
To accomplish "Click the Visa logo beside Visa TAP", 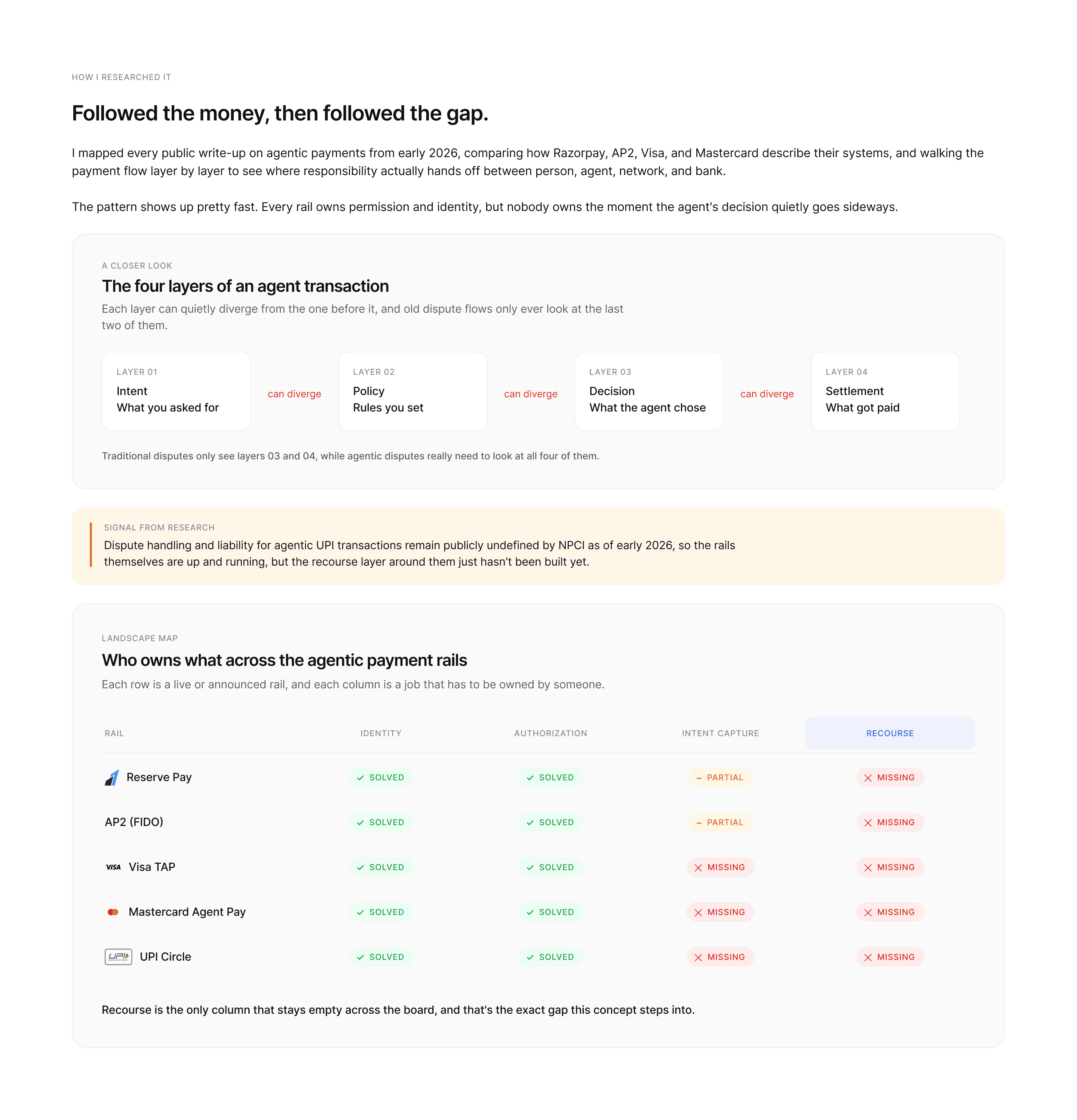I will (x=113, y=867).
